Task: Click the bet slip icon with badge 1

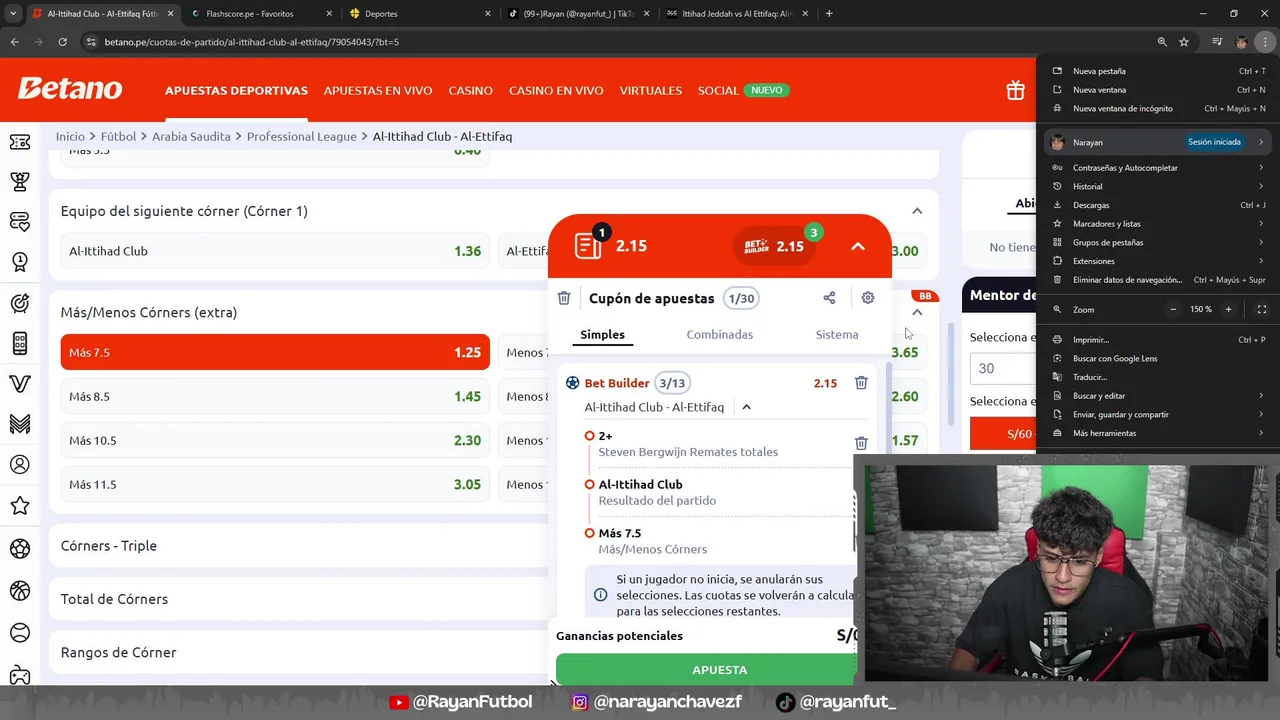Action: pyautogui.click(x=589, y=245)
